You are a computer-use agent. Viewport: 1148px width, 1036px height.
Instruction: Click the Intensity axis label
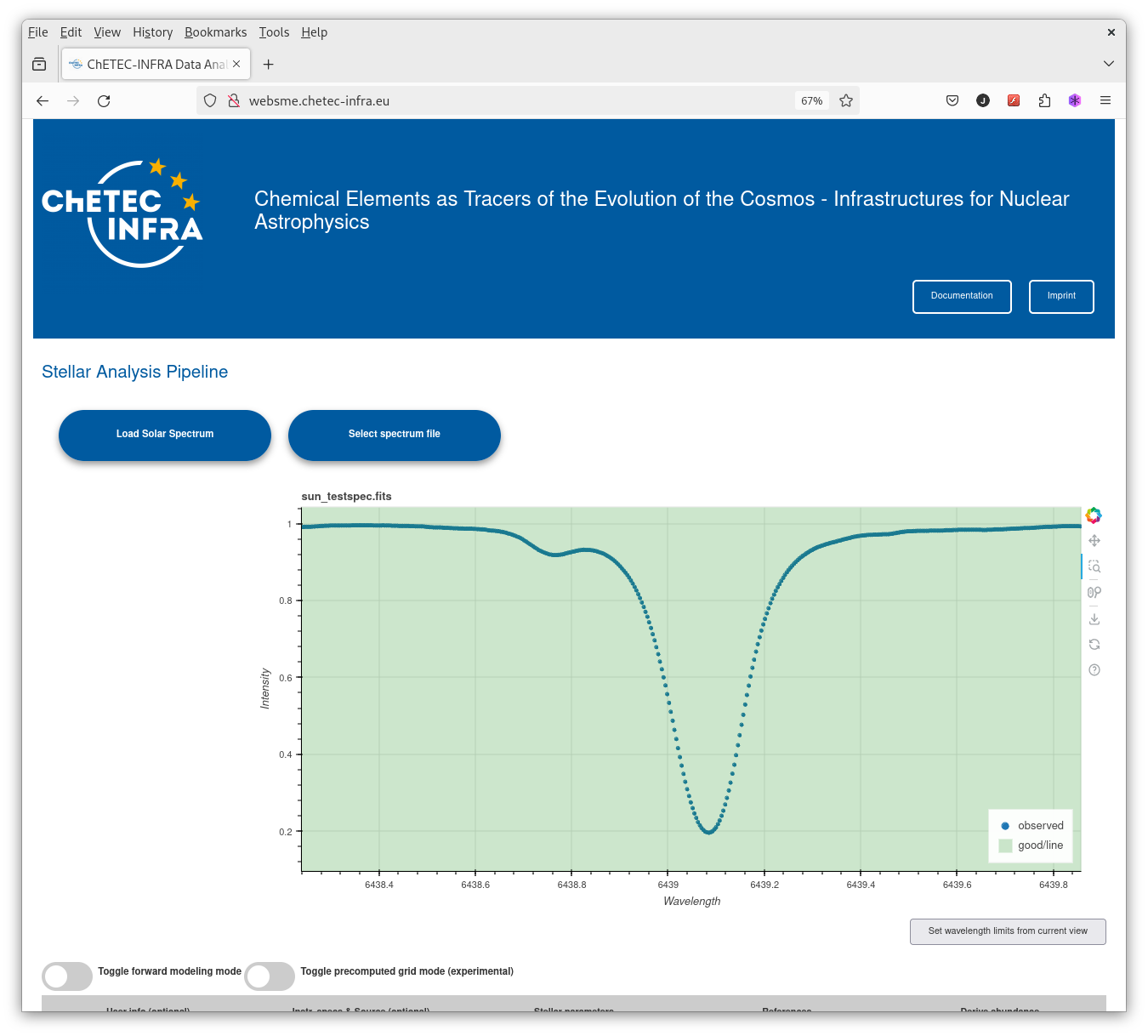coord(265,689)
